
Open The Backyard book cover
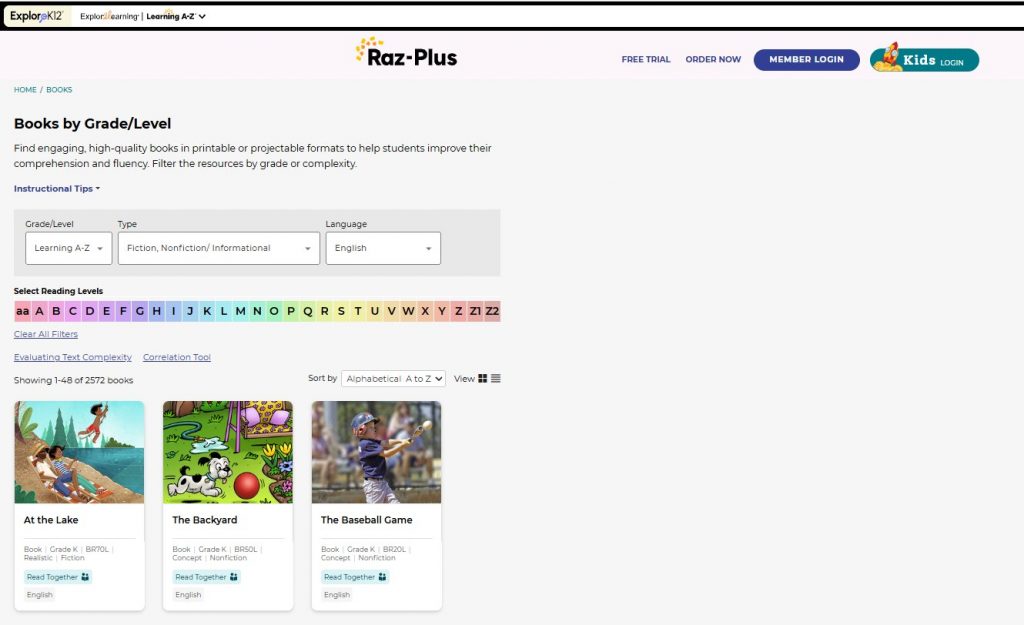coord(228,452)
